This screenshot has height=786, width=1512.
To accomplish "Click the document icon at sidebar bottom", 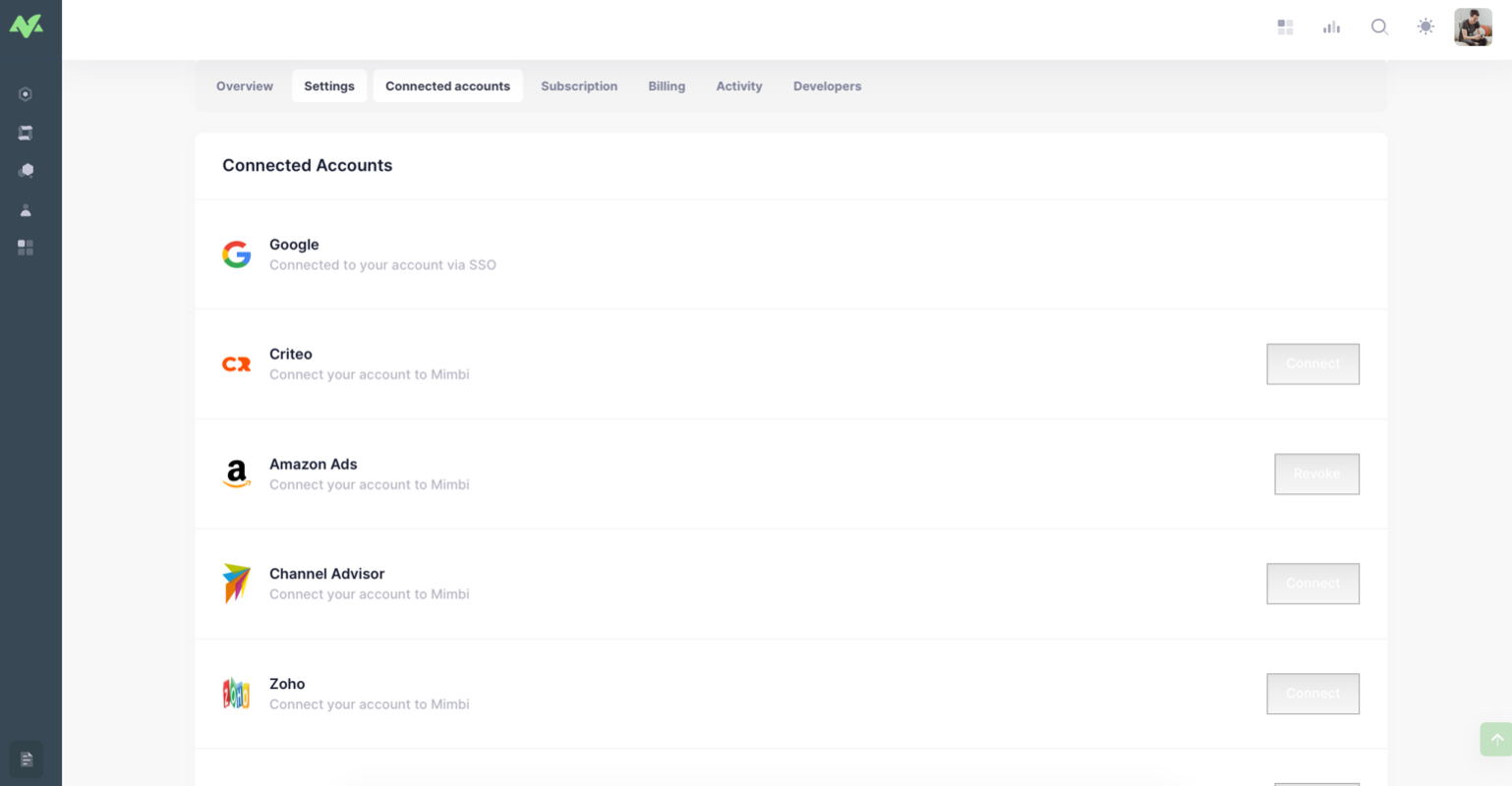I will [26, 759].
